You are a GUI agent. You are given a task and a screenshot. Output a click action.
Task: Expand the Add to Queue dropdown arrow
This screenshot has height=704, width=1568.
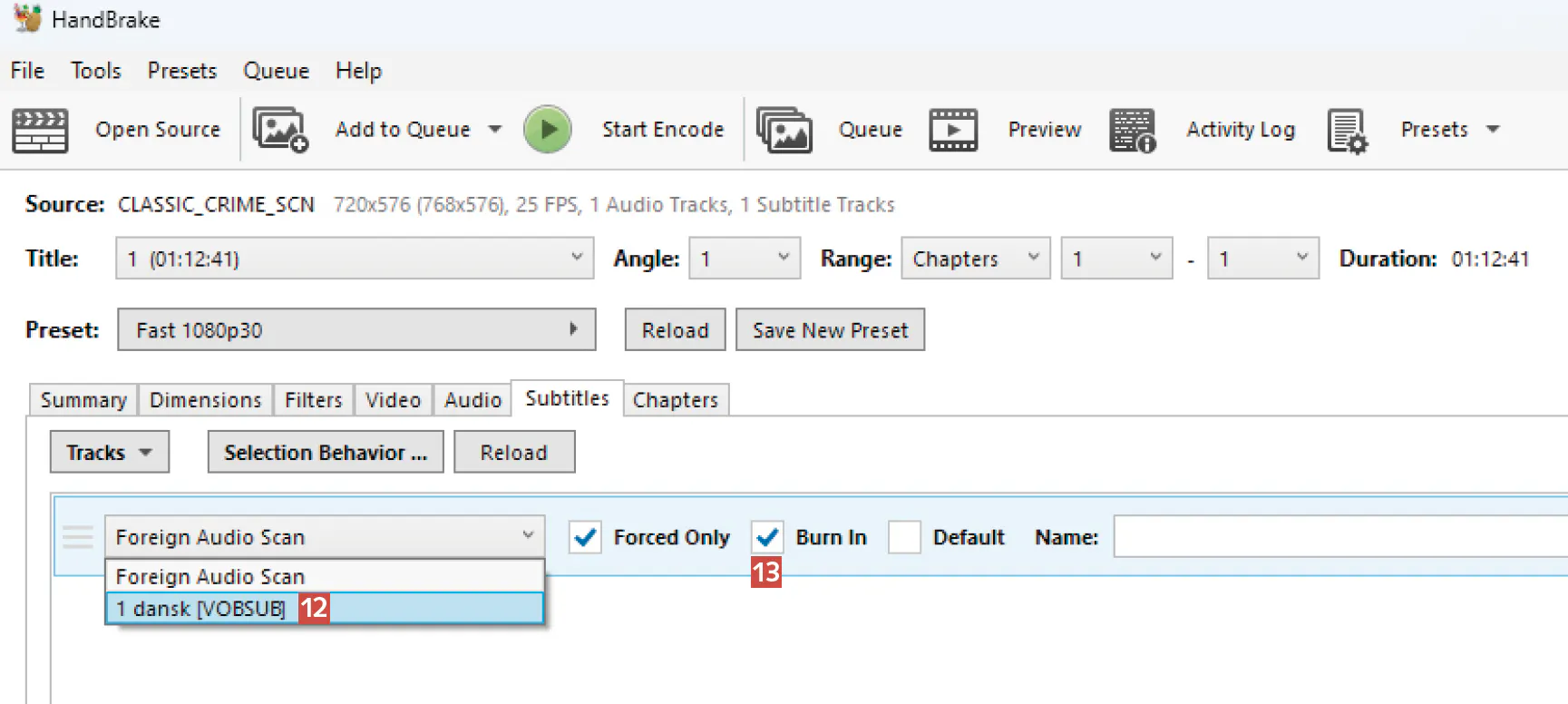(x=495, y=130)
